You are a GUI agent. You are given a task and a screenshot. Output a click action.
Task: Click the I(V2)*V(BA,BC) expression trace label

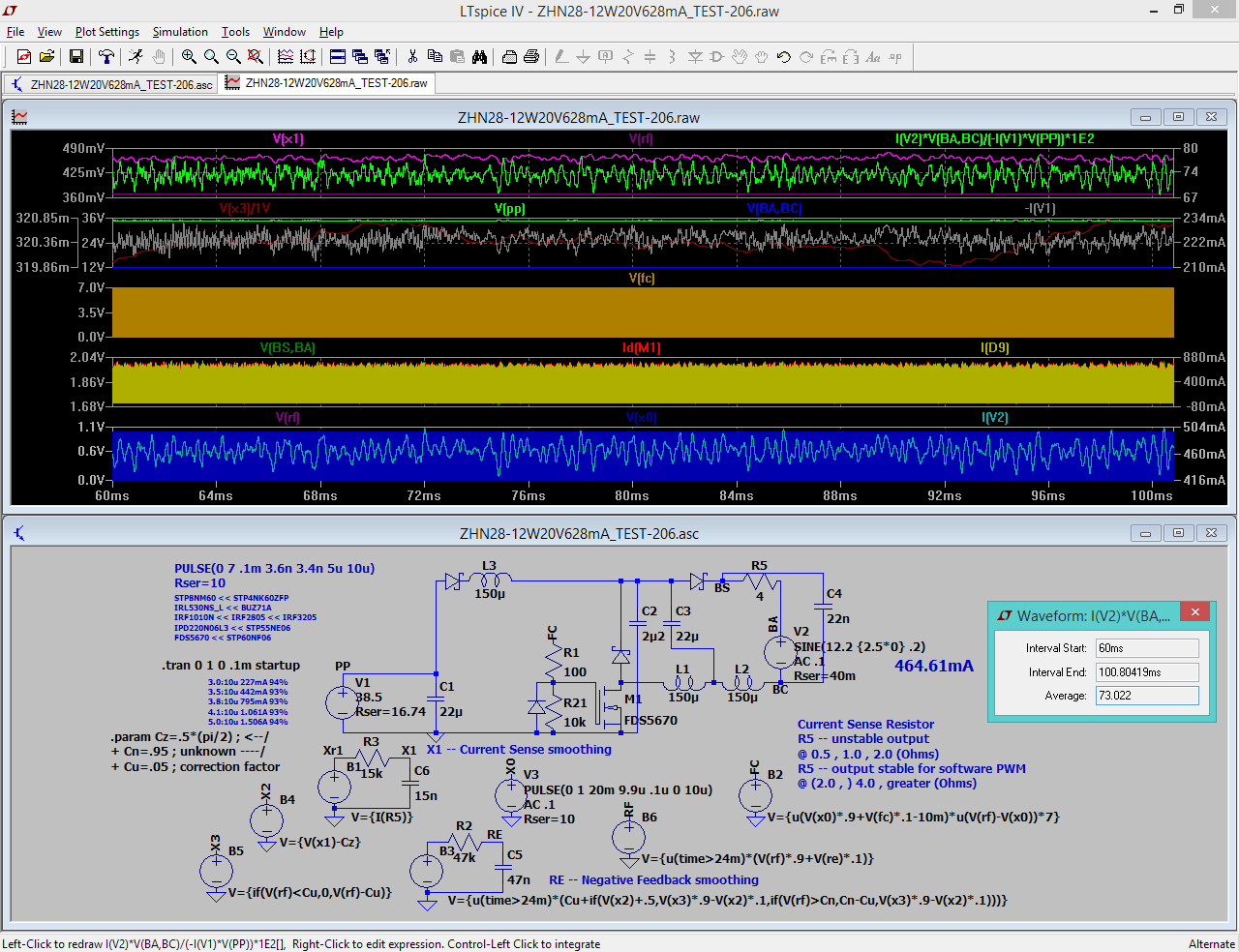tap(995, 139)
